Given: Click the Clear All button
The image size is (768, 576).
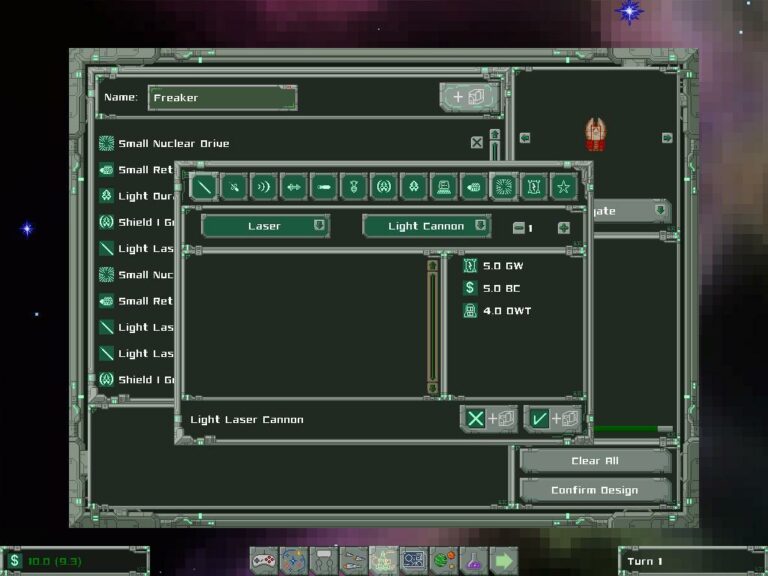Looking at the screenshot, I should coord(595,460).
